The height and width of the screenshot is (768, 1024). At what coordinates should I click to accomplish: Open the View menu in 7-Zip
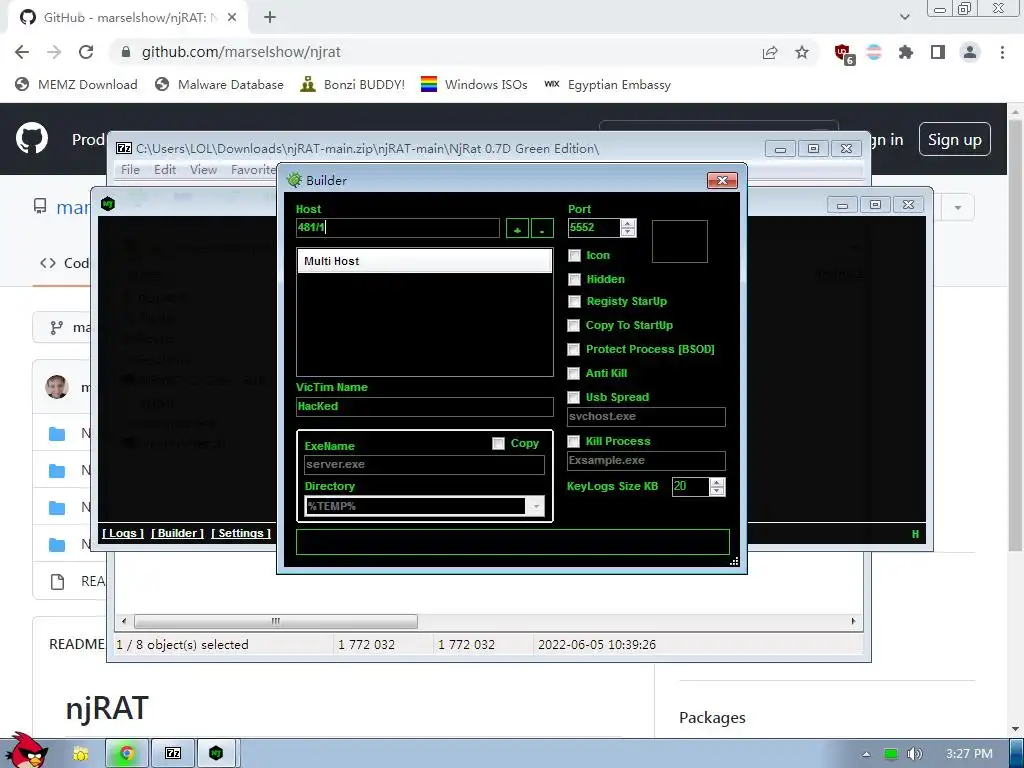pos(203,170)
